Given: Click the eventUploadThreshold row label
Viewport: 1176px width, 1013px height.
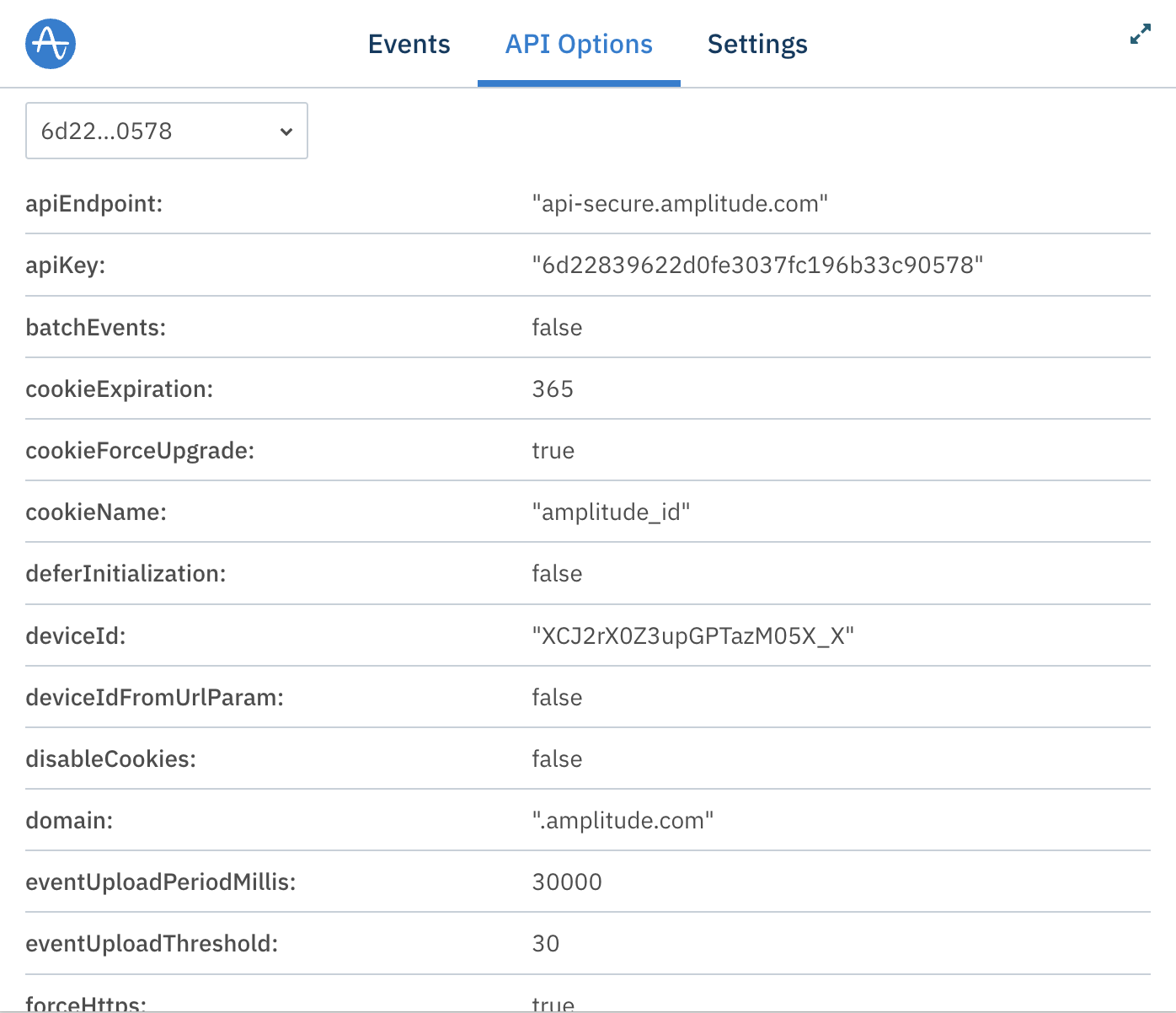Looking at the screenshot, I should pyautogui.click(x=152, y=943).
